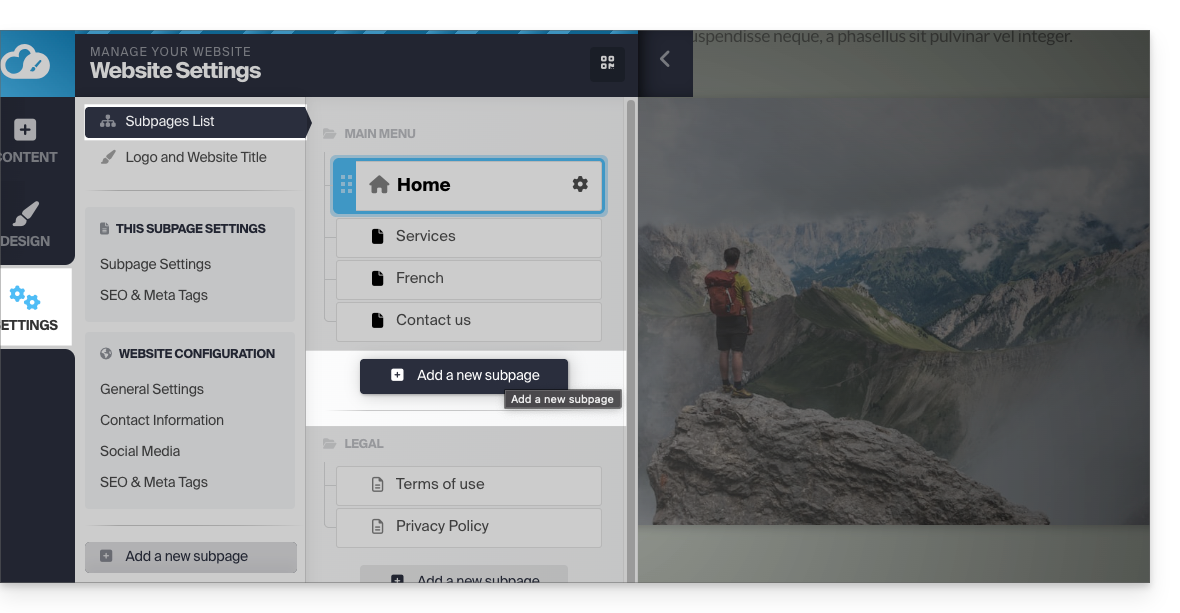This screenshot has width=1180, height=613.
Task: Click the house icon on Home item
Action: tap(379, 185)
